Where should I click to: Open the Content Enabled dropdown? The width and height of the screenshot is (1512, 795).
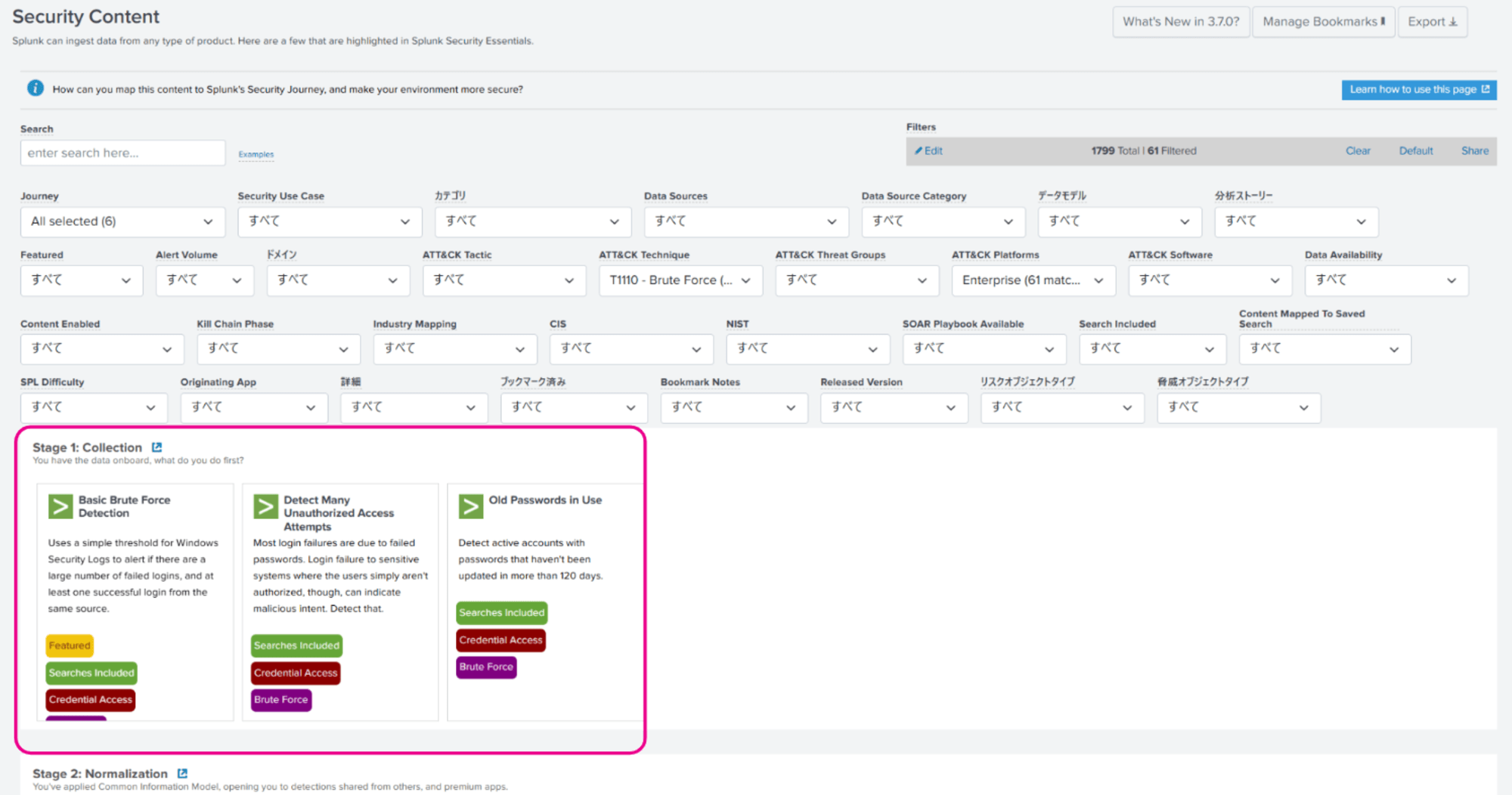[102, 348]
